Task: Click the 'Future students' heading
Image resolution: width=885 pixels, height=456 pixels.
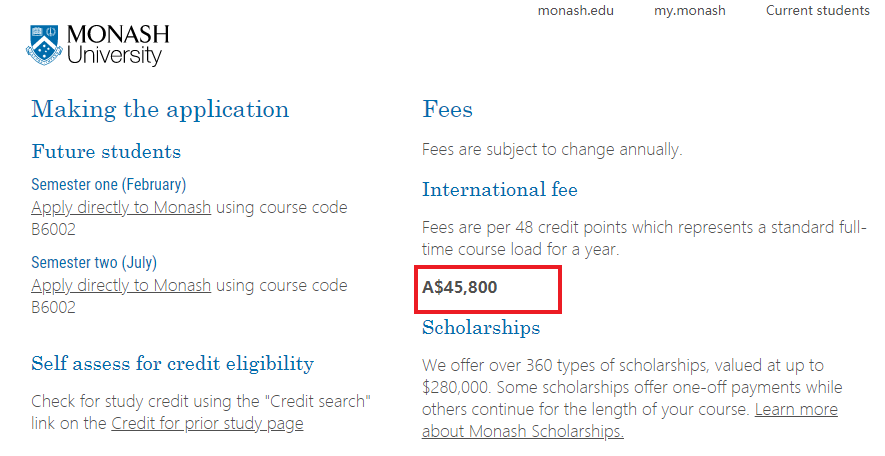Action: 106,152
